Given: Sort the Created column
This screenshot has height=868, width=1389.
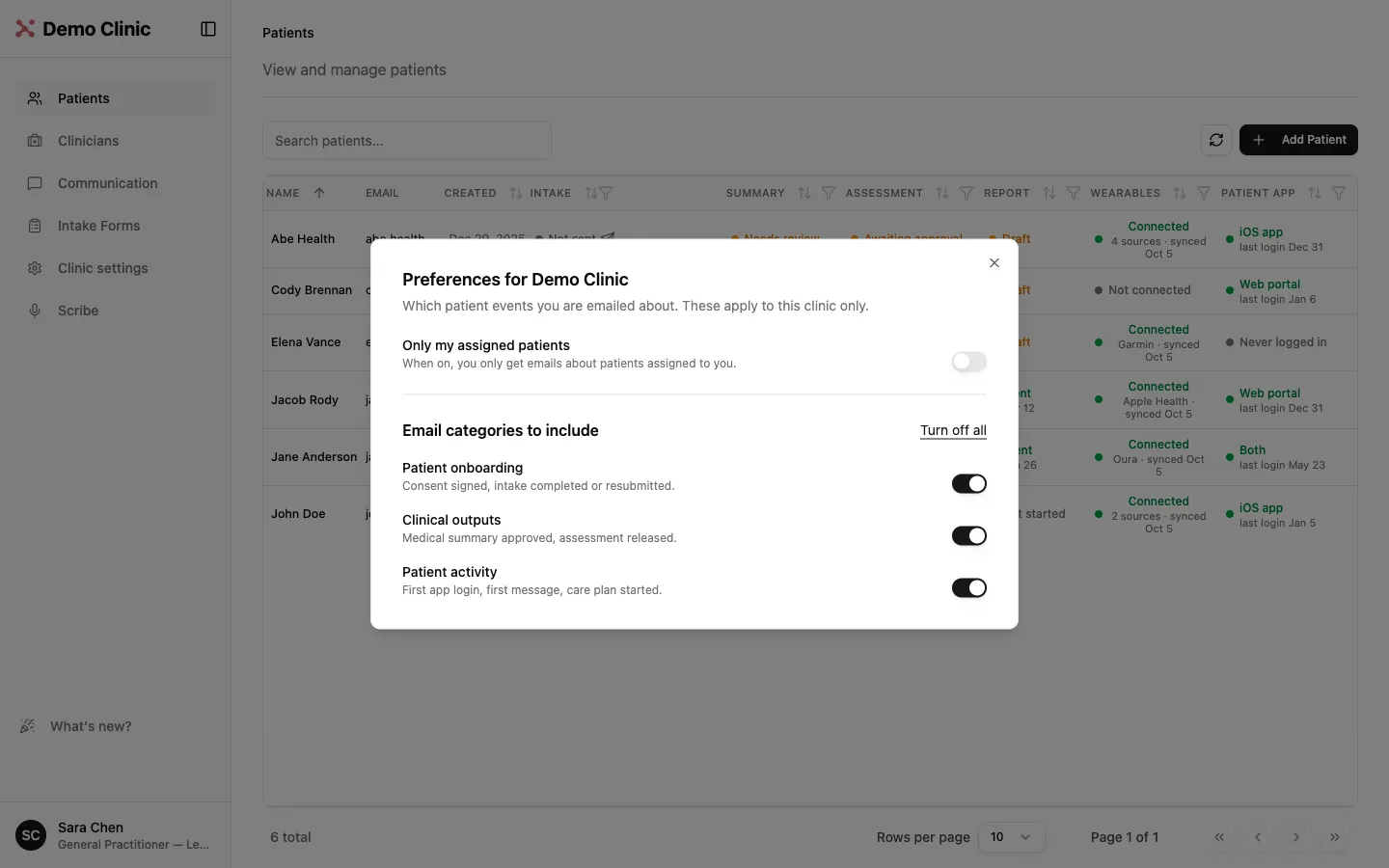Looking at the screenshot, I should click(516, 193).
